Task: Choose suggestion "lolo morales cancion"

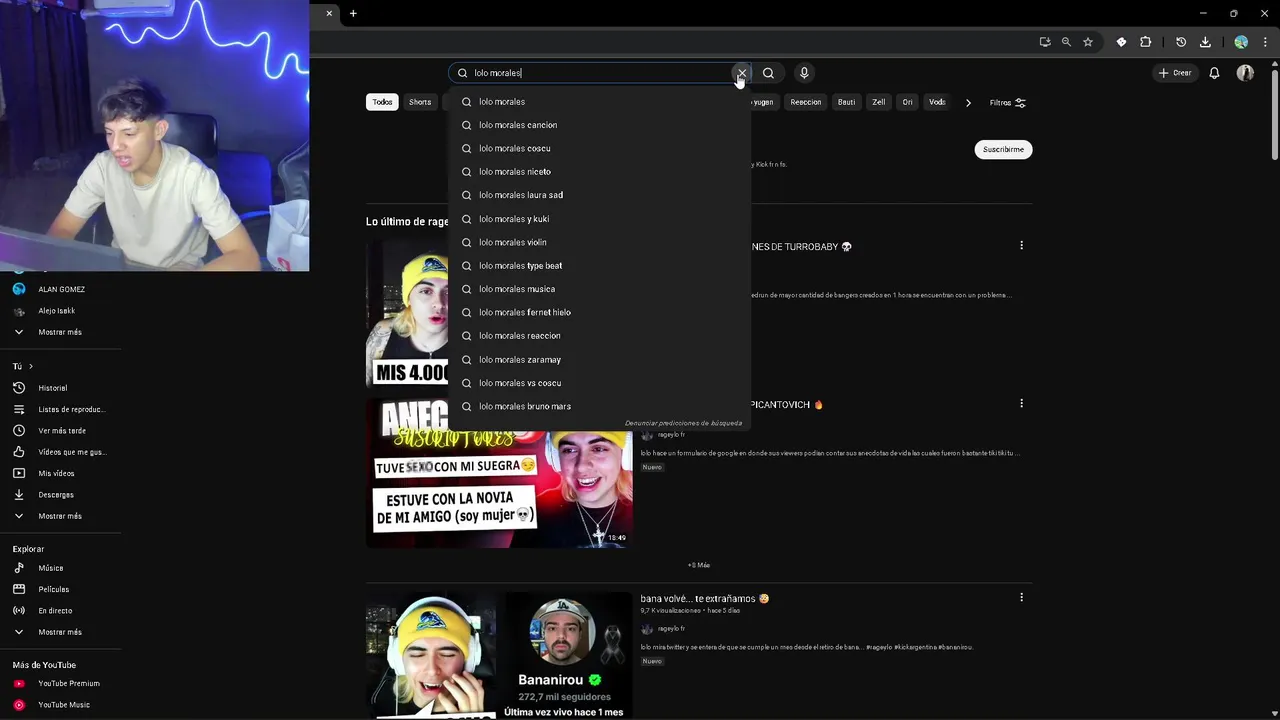Action: pyautogui.click(x=599, y=125)
